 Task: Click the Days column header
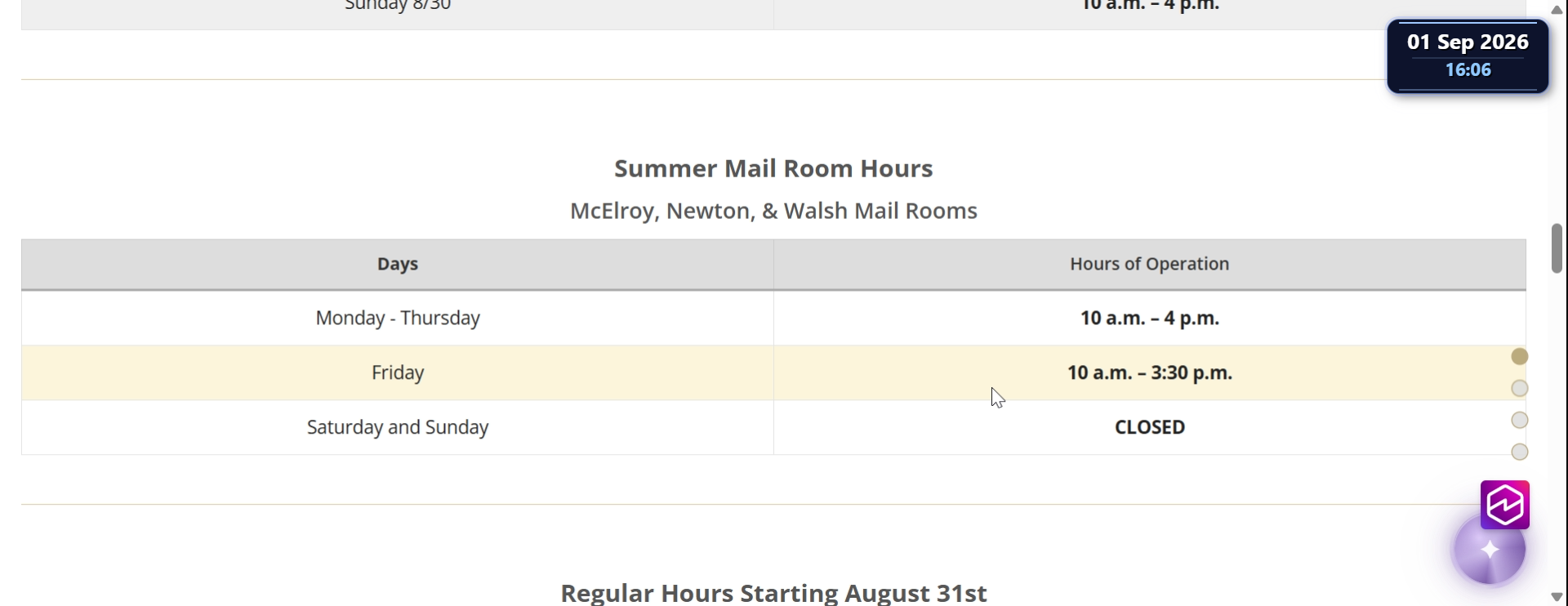pyautogui.click(x=398, y=265)
